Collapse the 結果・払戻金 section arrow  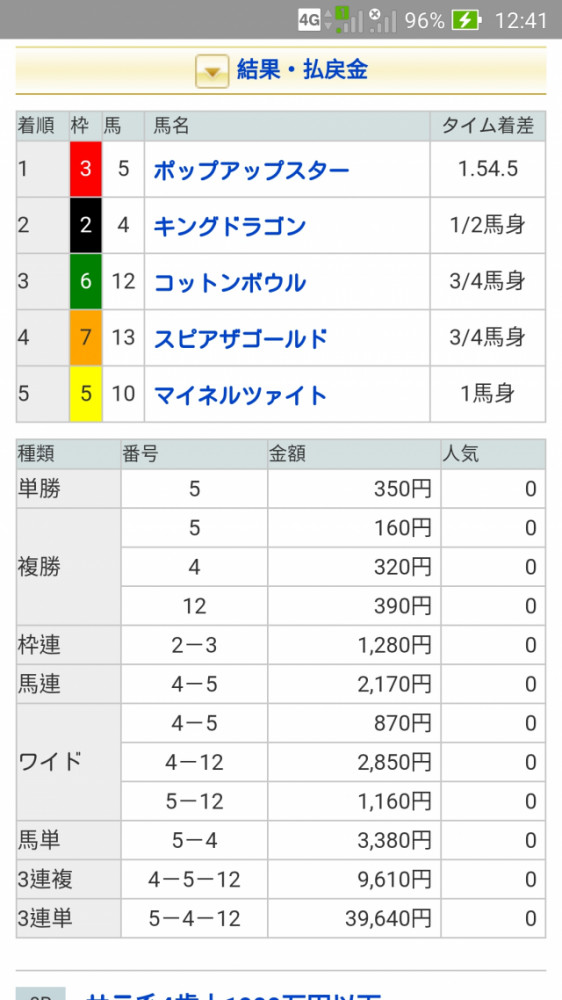212,71
